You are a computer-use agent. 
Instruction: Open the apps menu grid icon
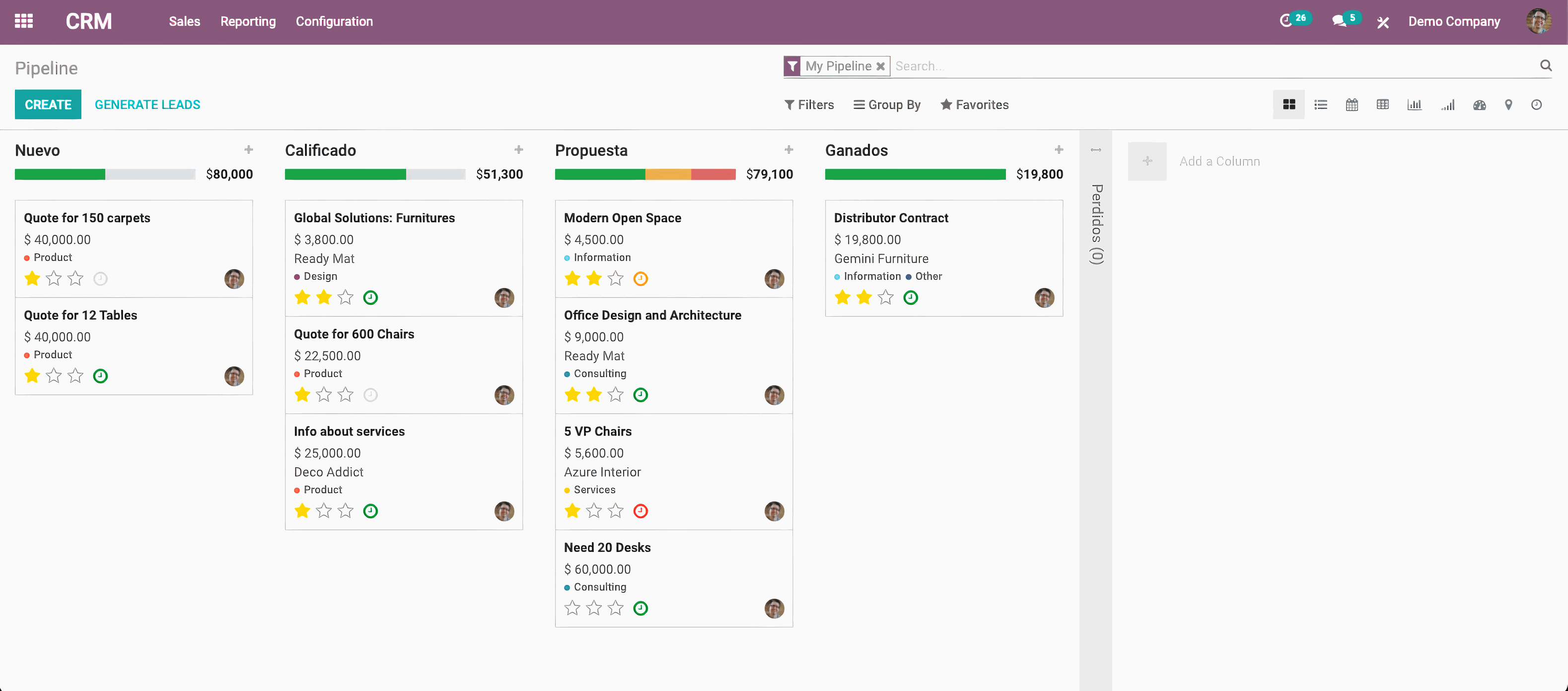tap(24, 21)
